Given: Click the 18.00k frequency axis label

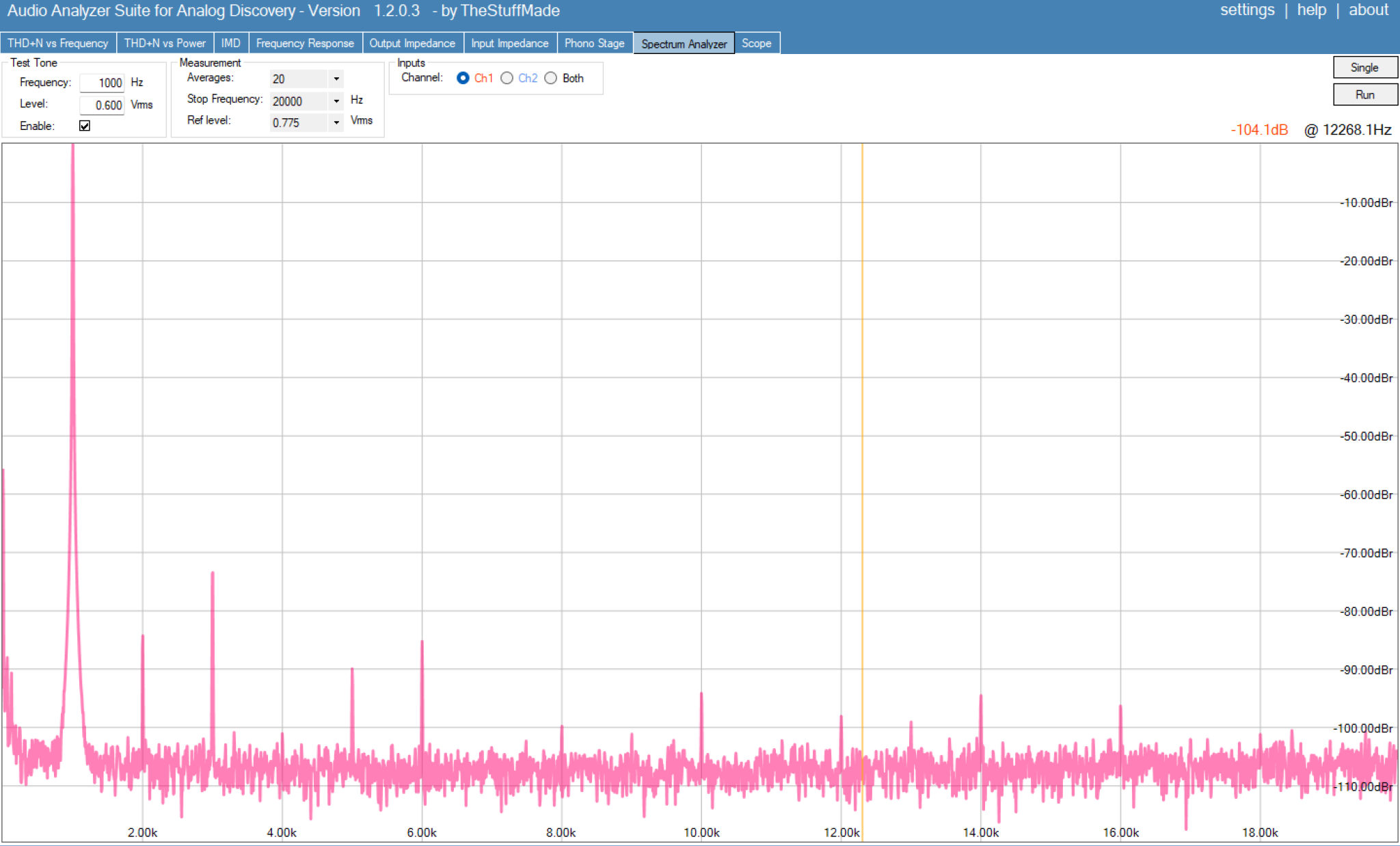Looking at the screenshot, I should (x=1260, y=832).
